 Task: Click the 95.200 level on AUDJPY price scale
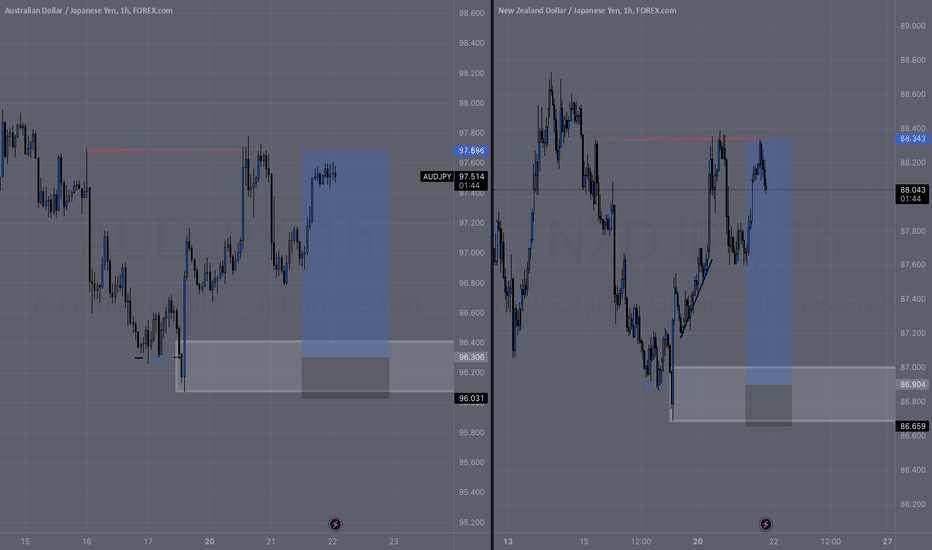point(471,523)
